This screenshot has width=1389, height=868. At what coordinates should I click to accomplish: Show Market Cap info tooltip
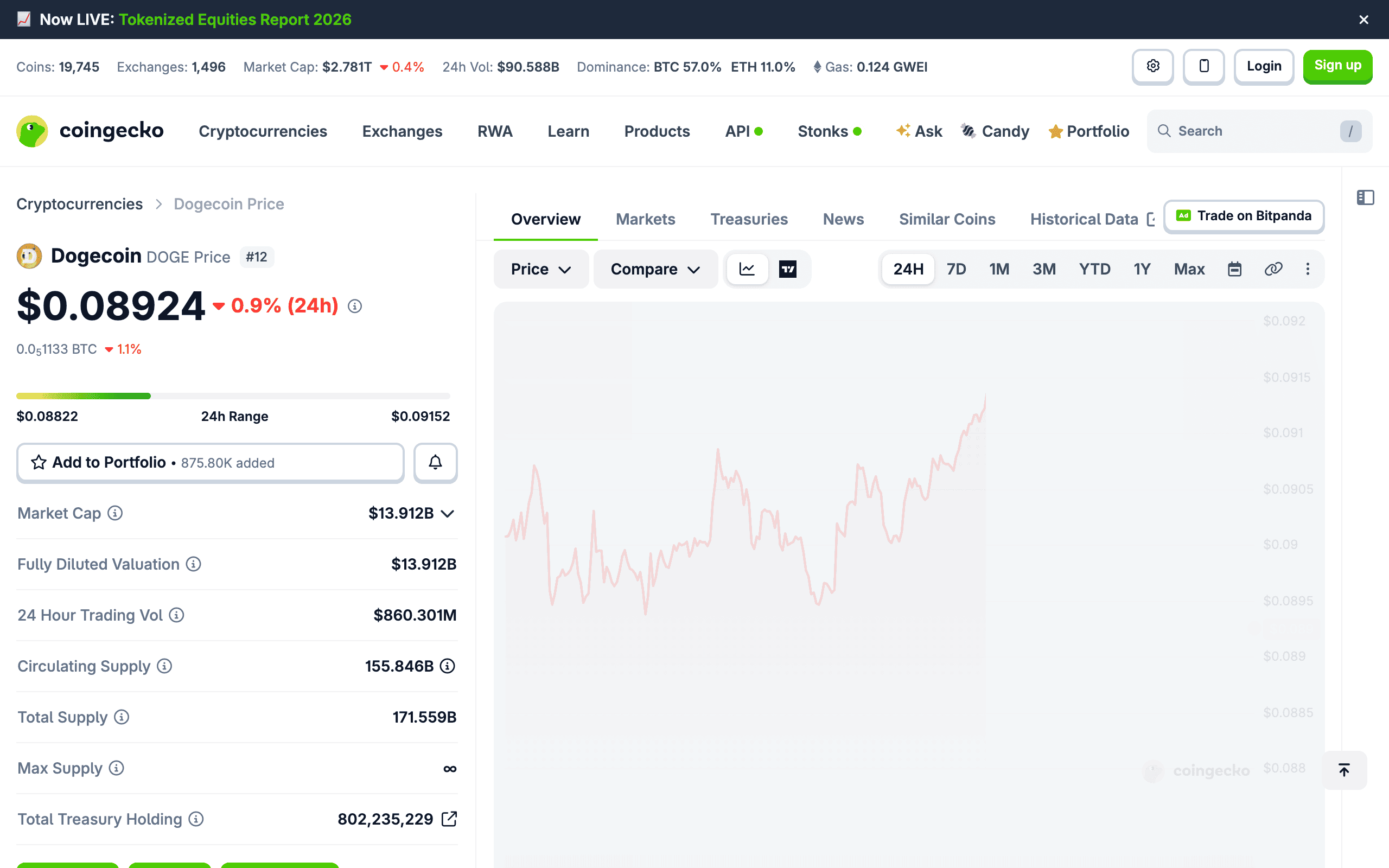point(116,513)
